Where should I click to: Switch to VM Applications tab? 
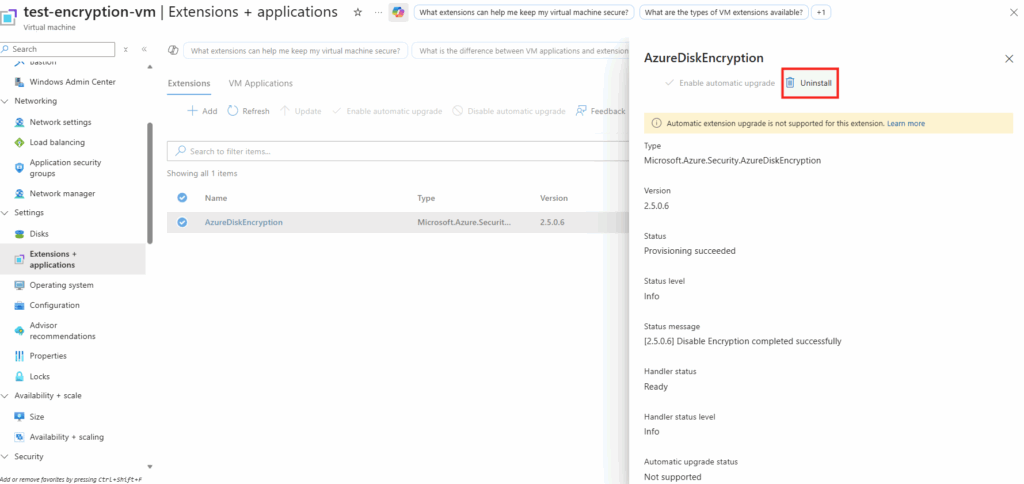pyautogui.click(x=260, y=83)
